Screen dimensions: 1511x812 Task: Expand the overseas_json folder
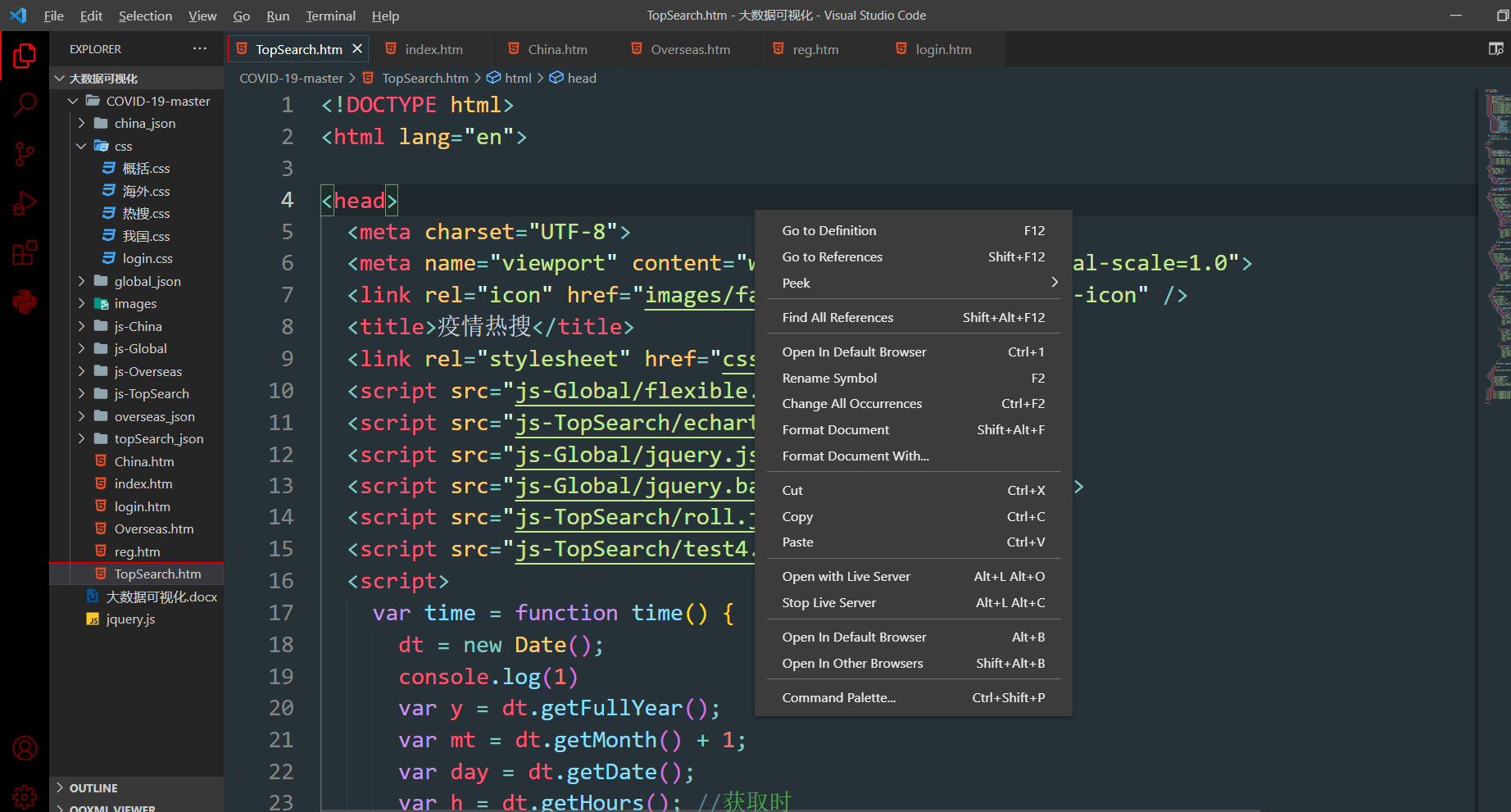point(81,416)
